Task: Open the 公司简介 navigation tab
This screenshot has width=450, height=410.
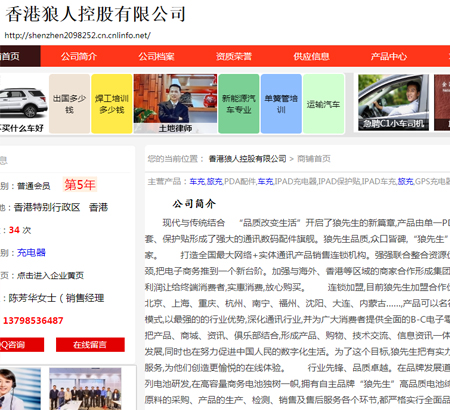Action: pyautogui.click(x=79, y=56)
